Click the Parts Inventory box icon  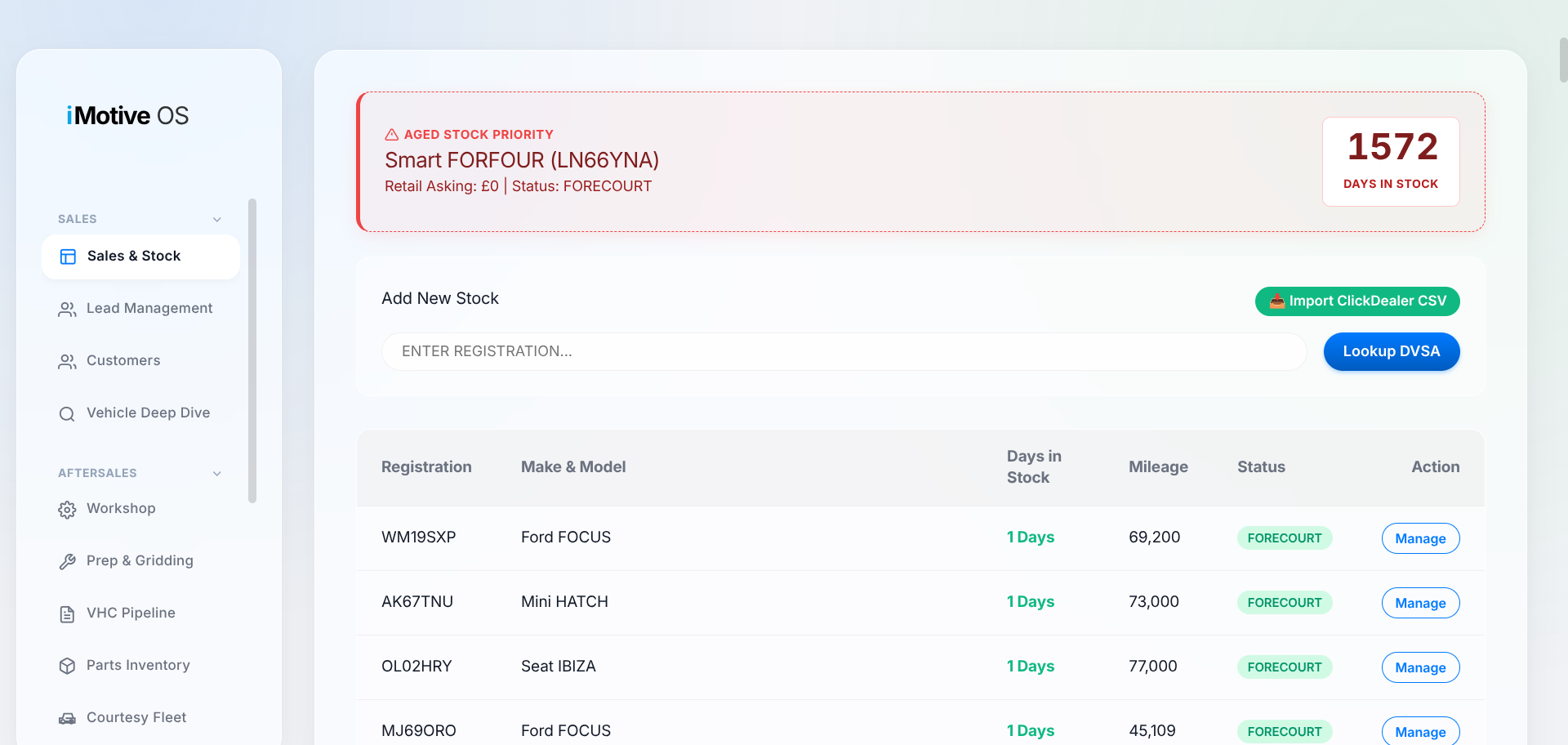[67, 667]
